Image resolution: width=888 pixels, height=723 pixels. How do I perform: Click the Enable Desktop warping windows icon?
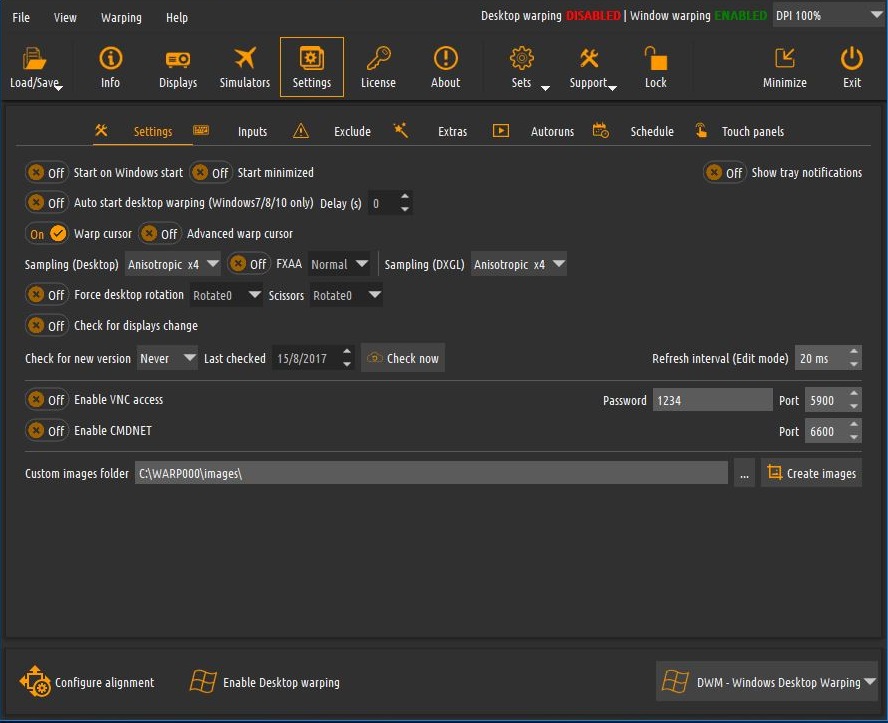(203, 682)
